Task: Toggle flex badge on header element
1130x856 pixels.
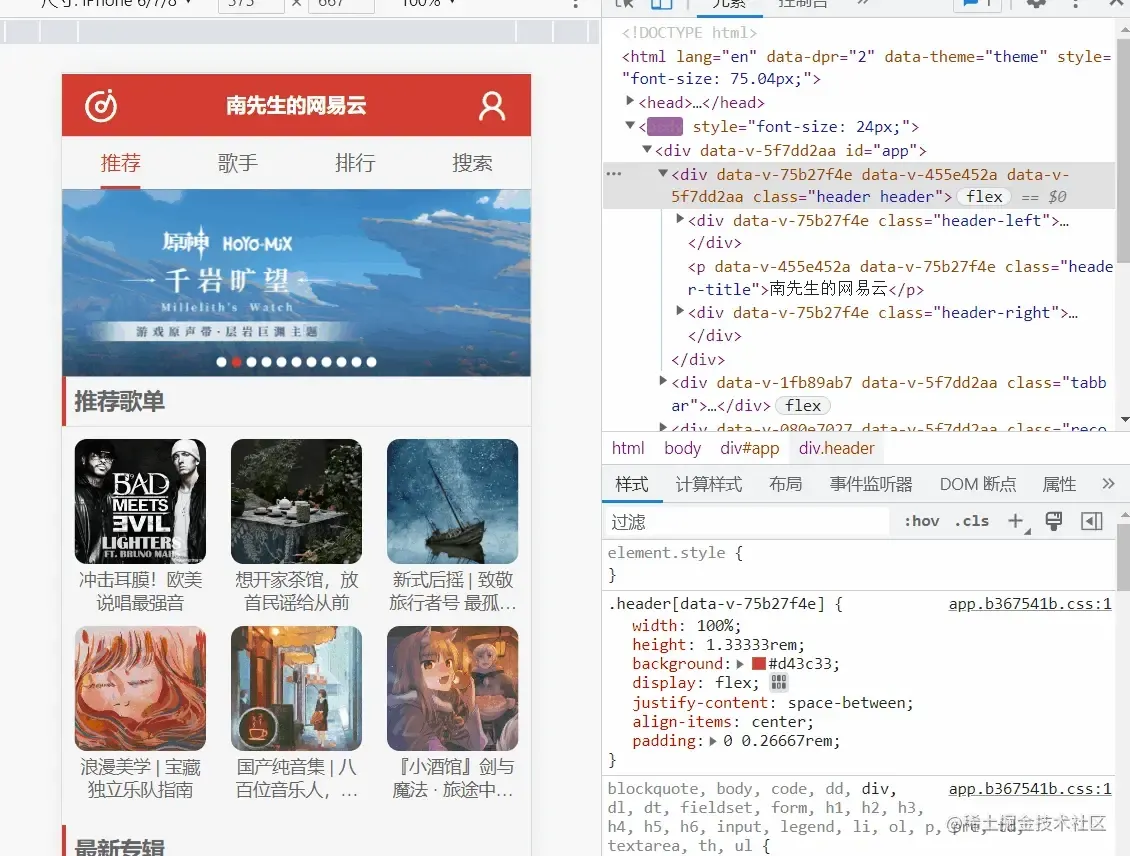Action: [x=984, y=197]
